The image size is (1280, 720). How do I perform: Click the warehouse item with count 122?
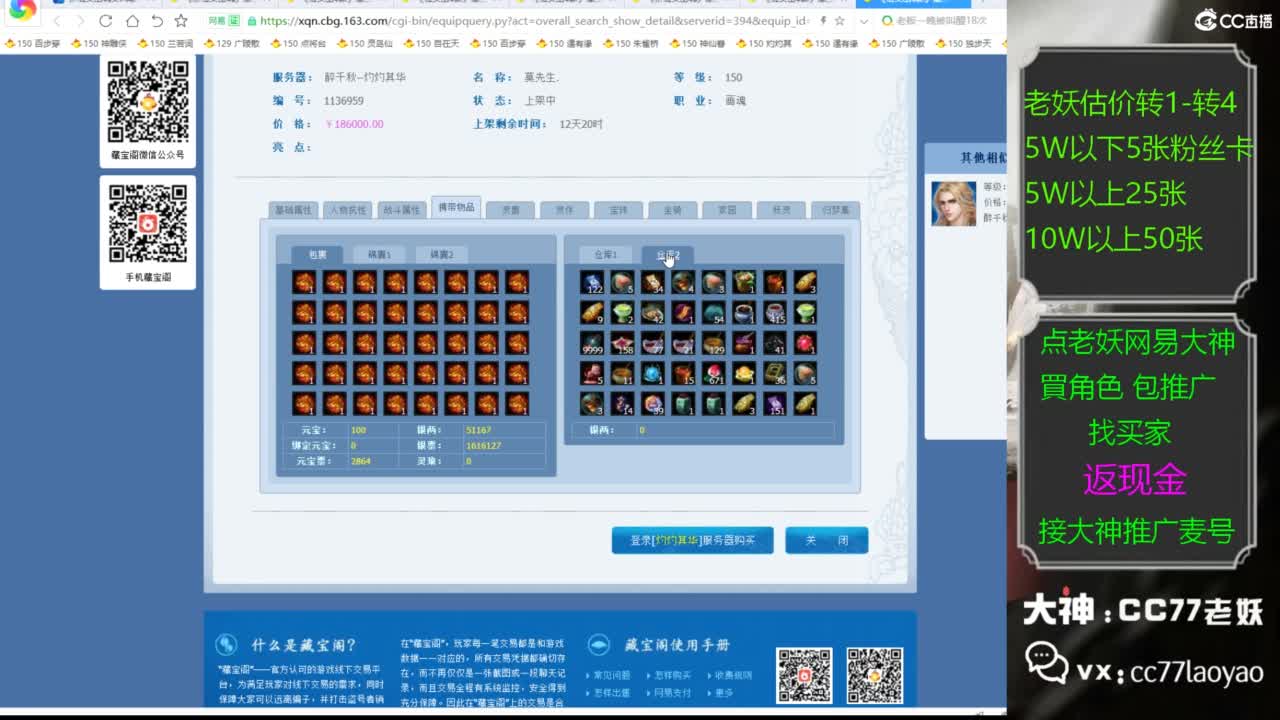point(591,282)
